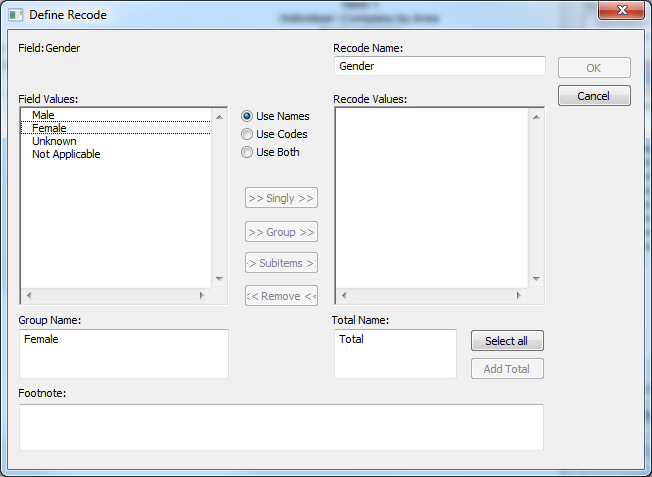The height and width of the screenshot is (477, 652).
Task: Click in the Recode Name field
Action: click(x=439, y=66)
